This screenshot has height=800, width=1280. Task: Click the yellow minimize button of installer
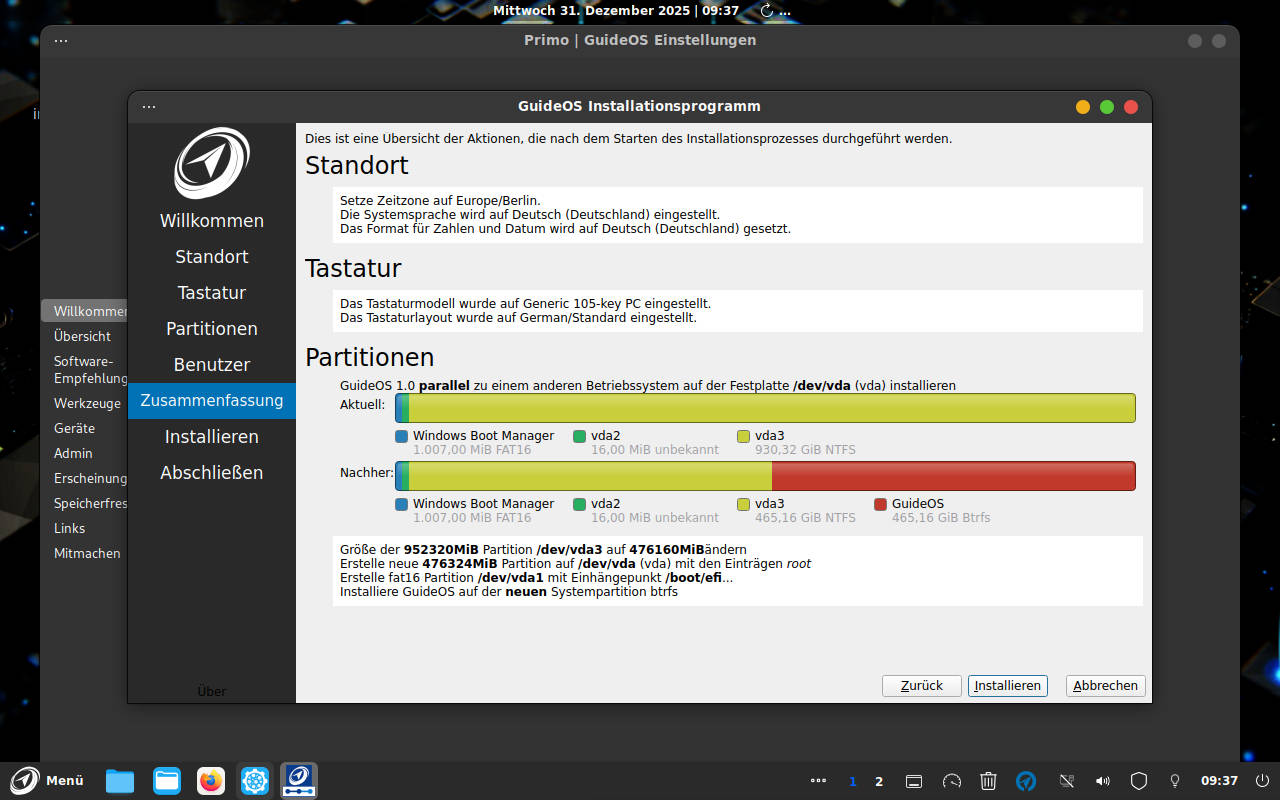coord(1083,107)
